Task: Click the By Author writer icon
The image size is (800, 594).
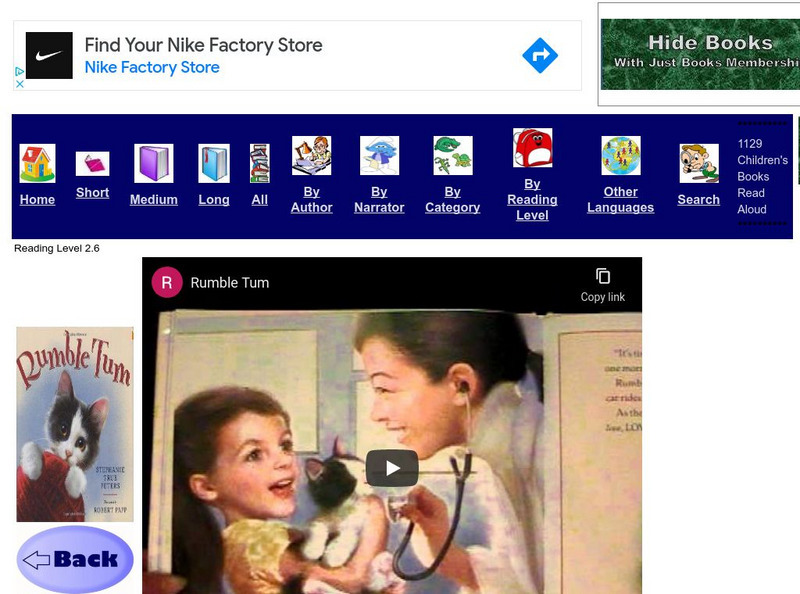Action: (311, 156)
